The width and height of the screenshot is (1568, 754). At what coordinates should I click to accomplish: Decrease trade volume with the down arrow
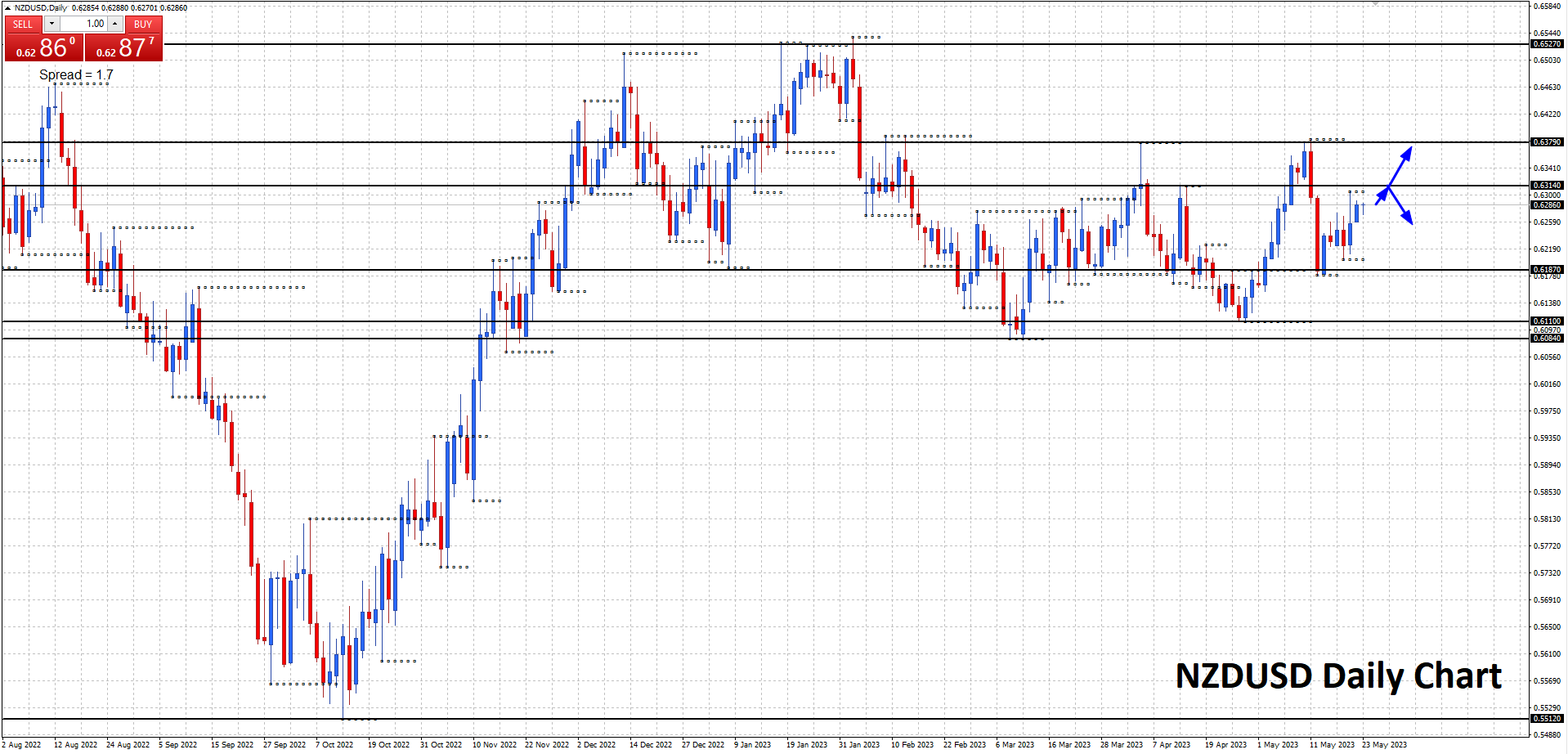point(52,24)
